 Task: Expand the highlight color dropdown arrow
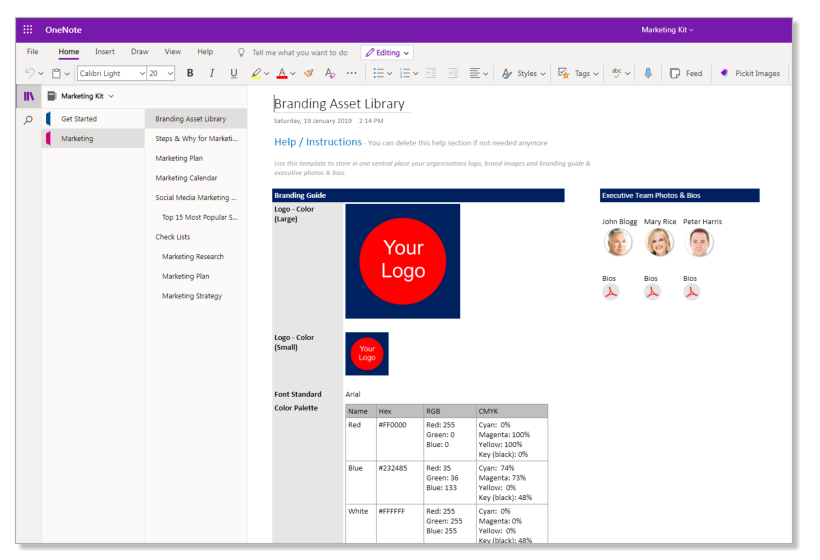click(266, 74)
